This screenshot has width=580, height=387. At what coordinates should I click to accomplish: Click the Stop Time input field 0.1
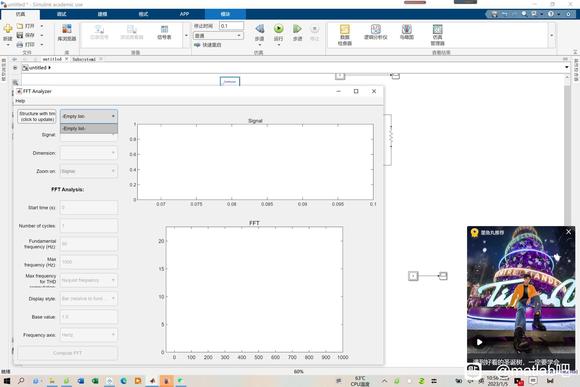(232, 26)
